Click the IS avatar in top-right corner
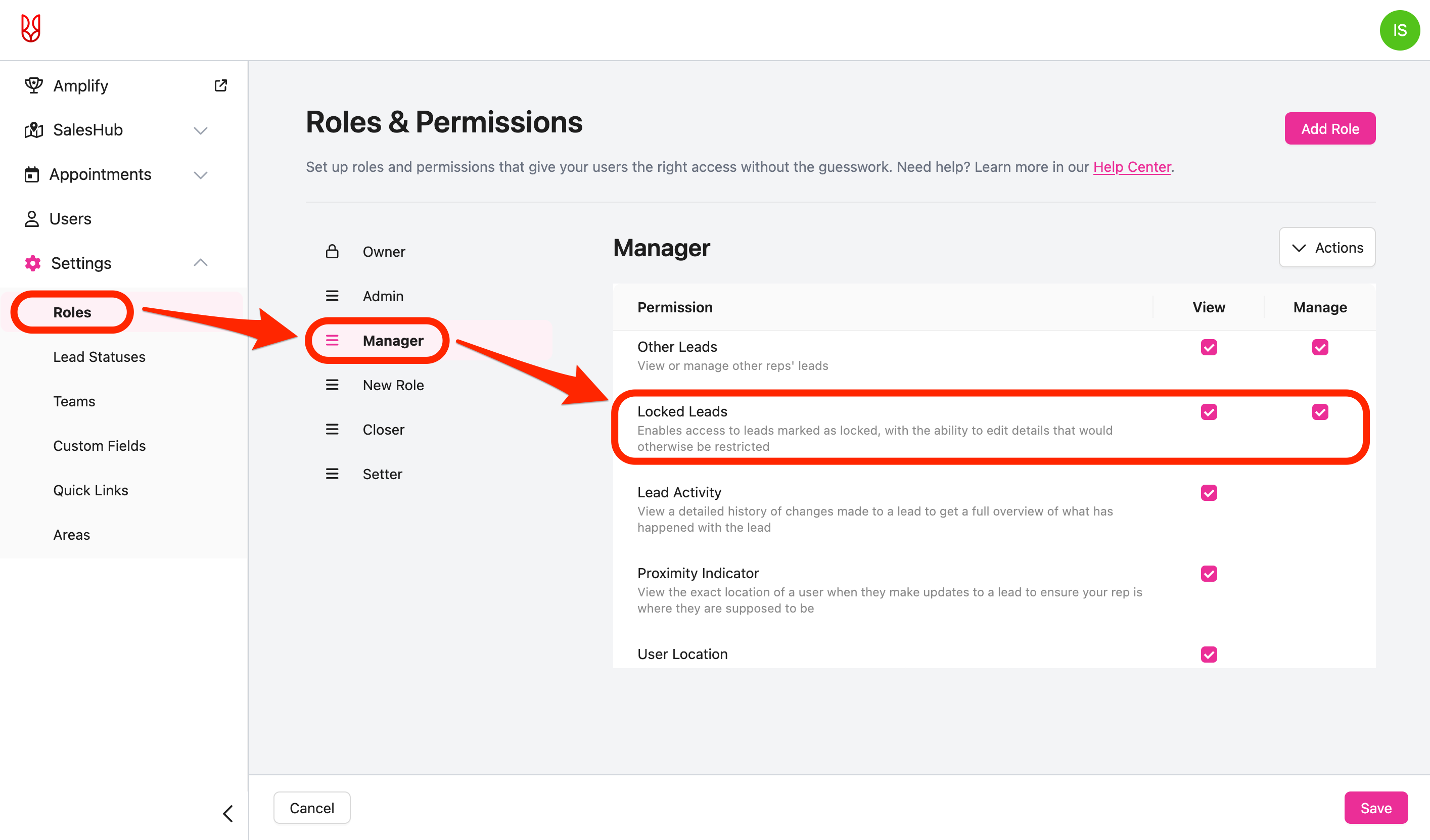This screenshot has height=840, width=1430. click(x=1399, y=30)
